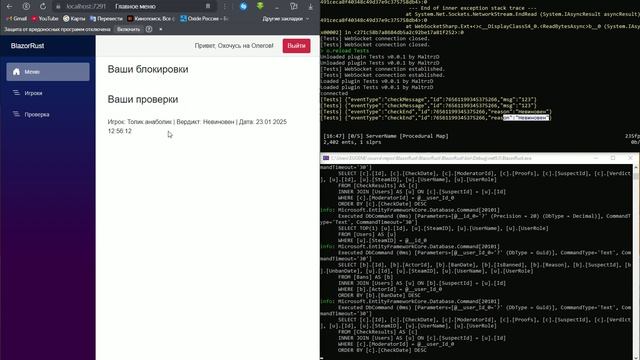Open the downloads arrow in browser toolbar
Viewport: 640px width, 360px height.
point(310,7)
